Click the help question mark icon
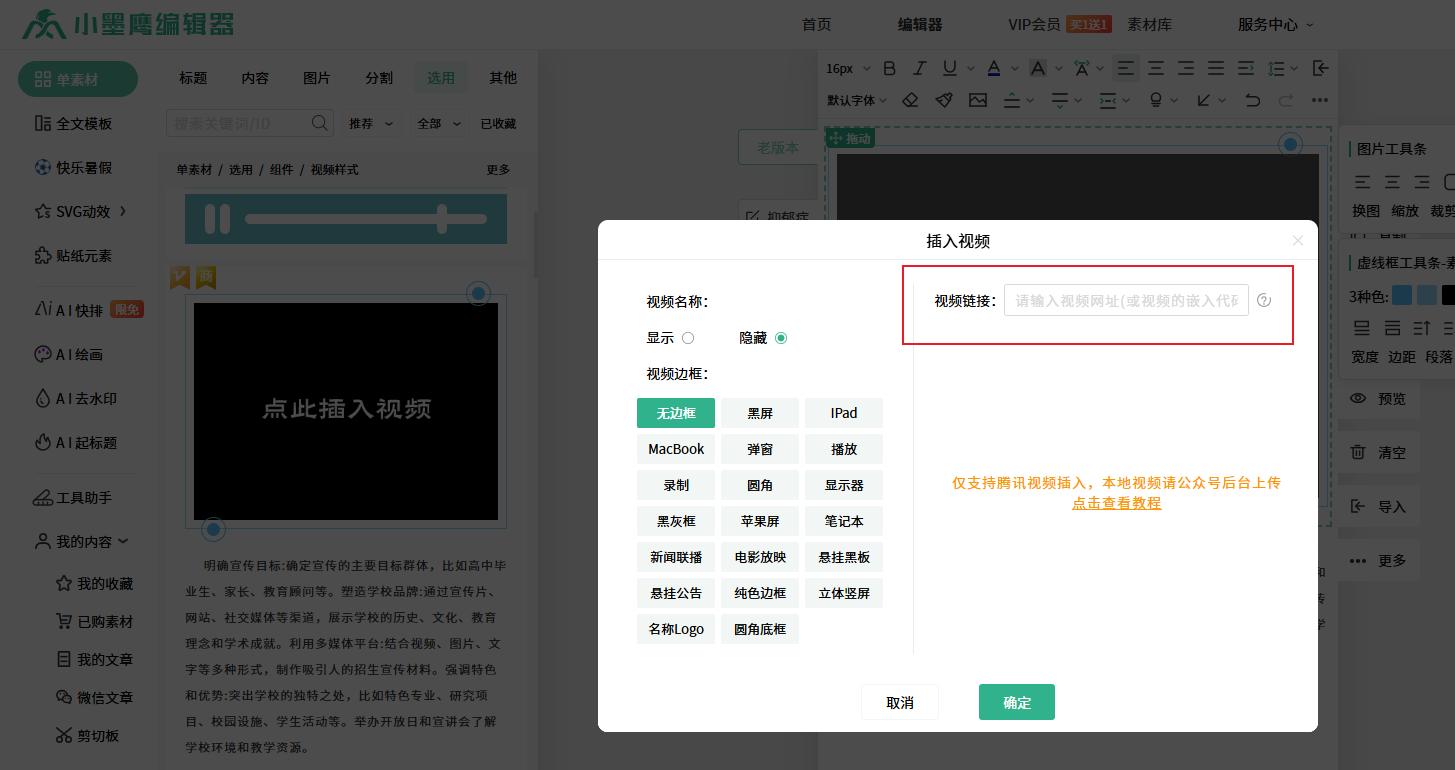 tap(1264, 300)
